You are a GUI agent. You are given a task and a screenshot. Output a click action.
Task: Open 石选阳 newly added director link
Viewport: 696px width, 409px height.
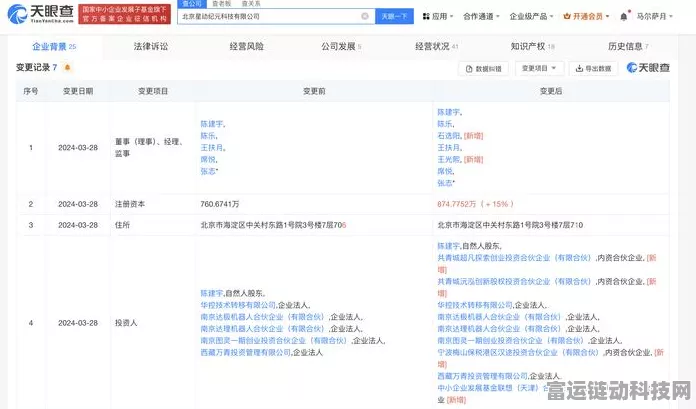click(449, 136)
